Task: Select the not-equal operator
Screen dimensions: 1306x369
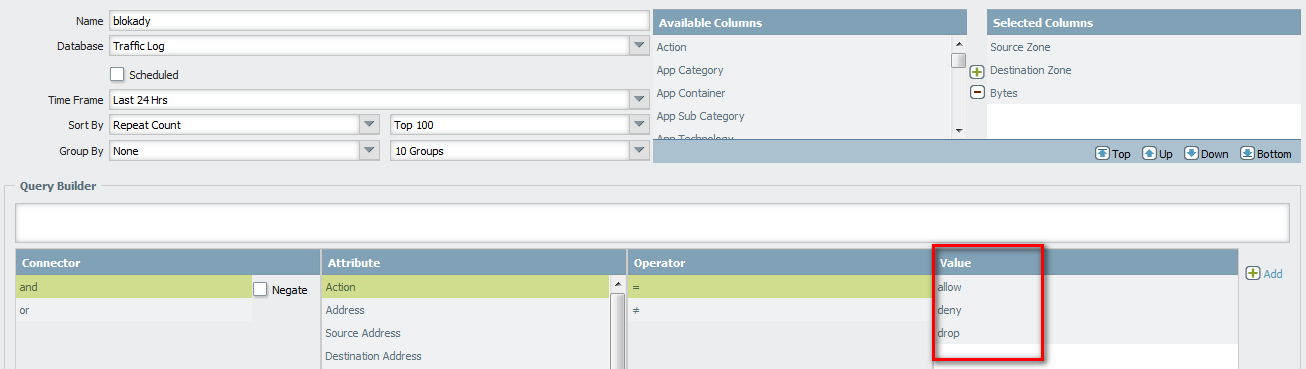Action: (x=780, y=310)
